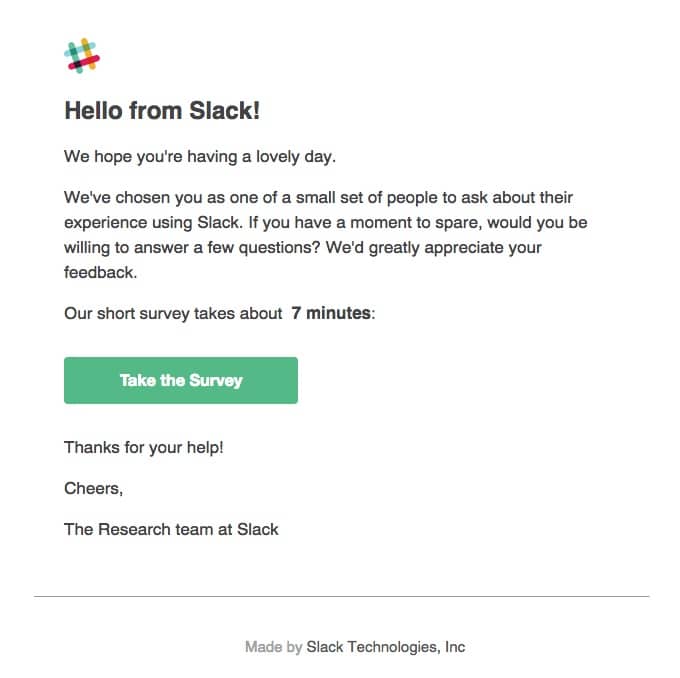
Task: Click the "Thanks for your help!" line
Action: click(x=144, y=447)
